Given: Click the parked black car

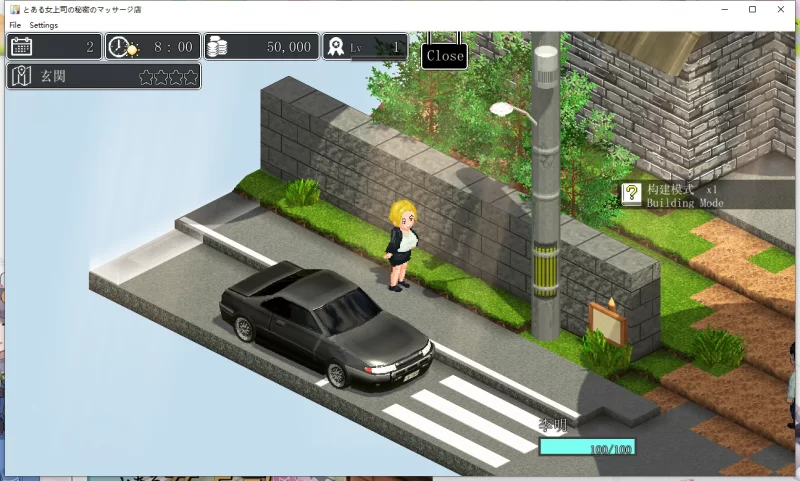Looking at the screenshot, I should pos(327,324).
